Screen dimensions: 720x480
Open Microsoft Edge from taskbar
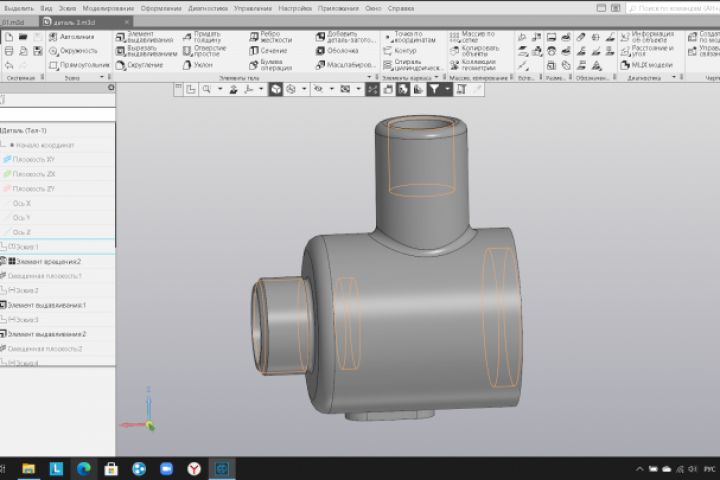pos(84,469)
